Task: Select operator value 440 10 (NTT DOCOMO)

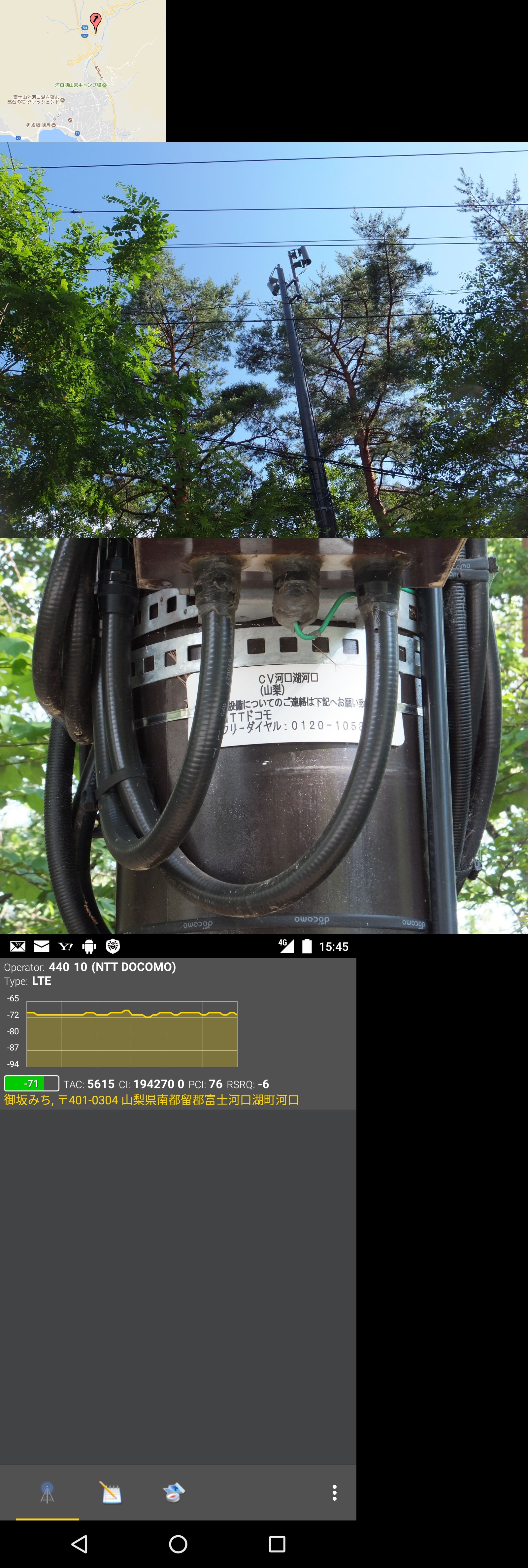Action: [x=113, y=967]
